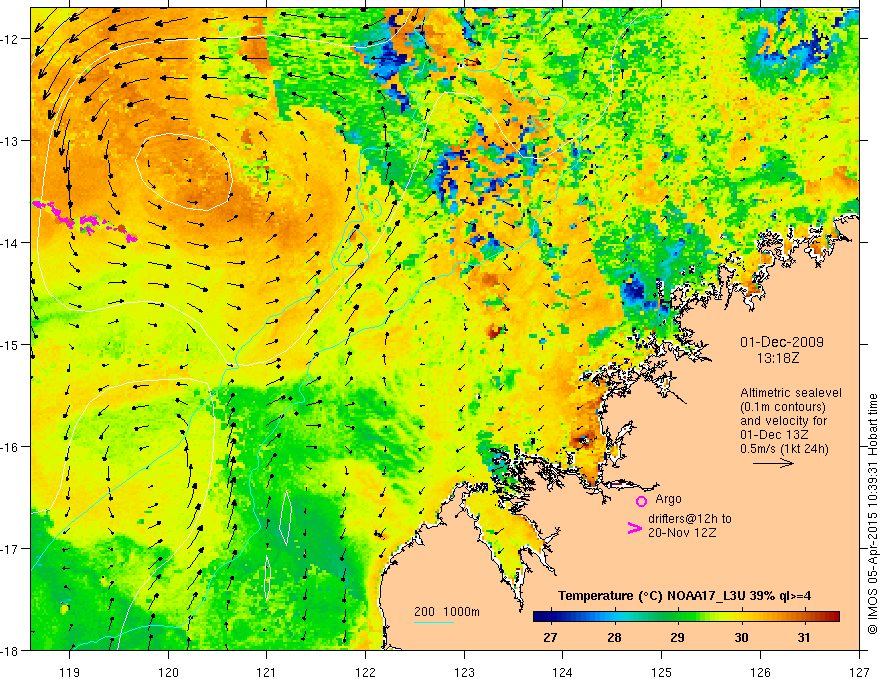Click the longitude axis label 125
Screen dimensions: 880x680
click(662, 672)
